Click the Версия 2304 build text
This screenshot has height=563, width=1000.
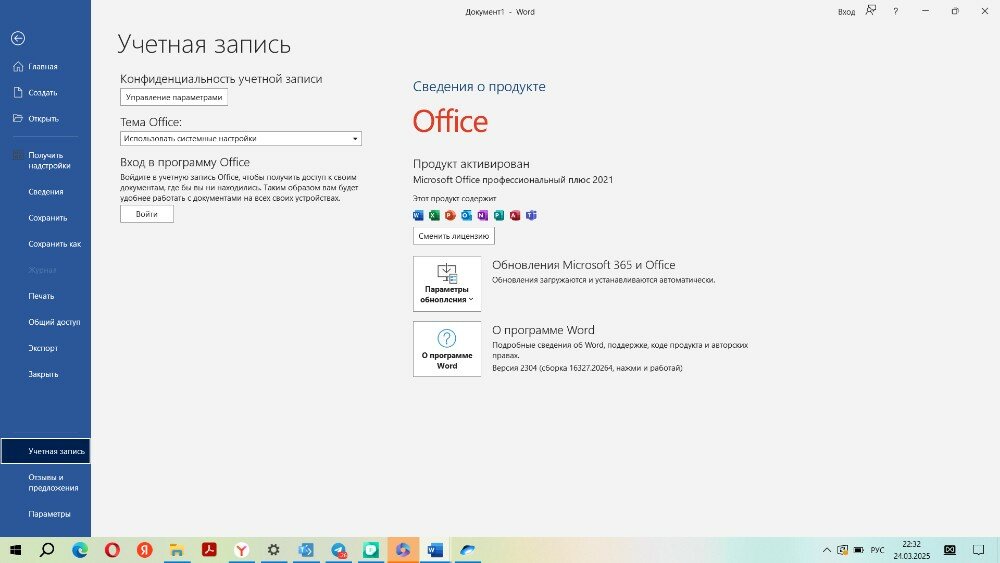click(x=587, y=368)
